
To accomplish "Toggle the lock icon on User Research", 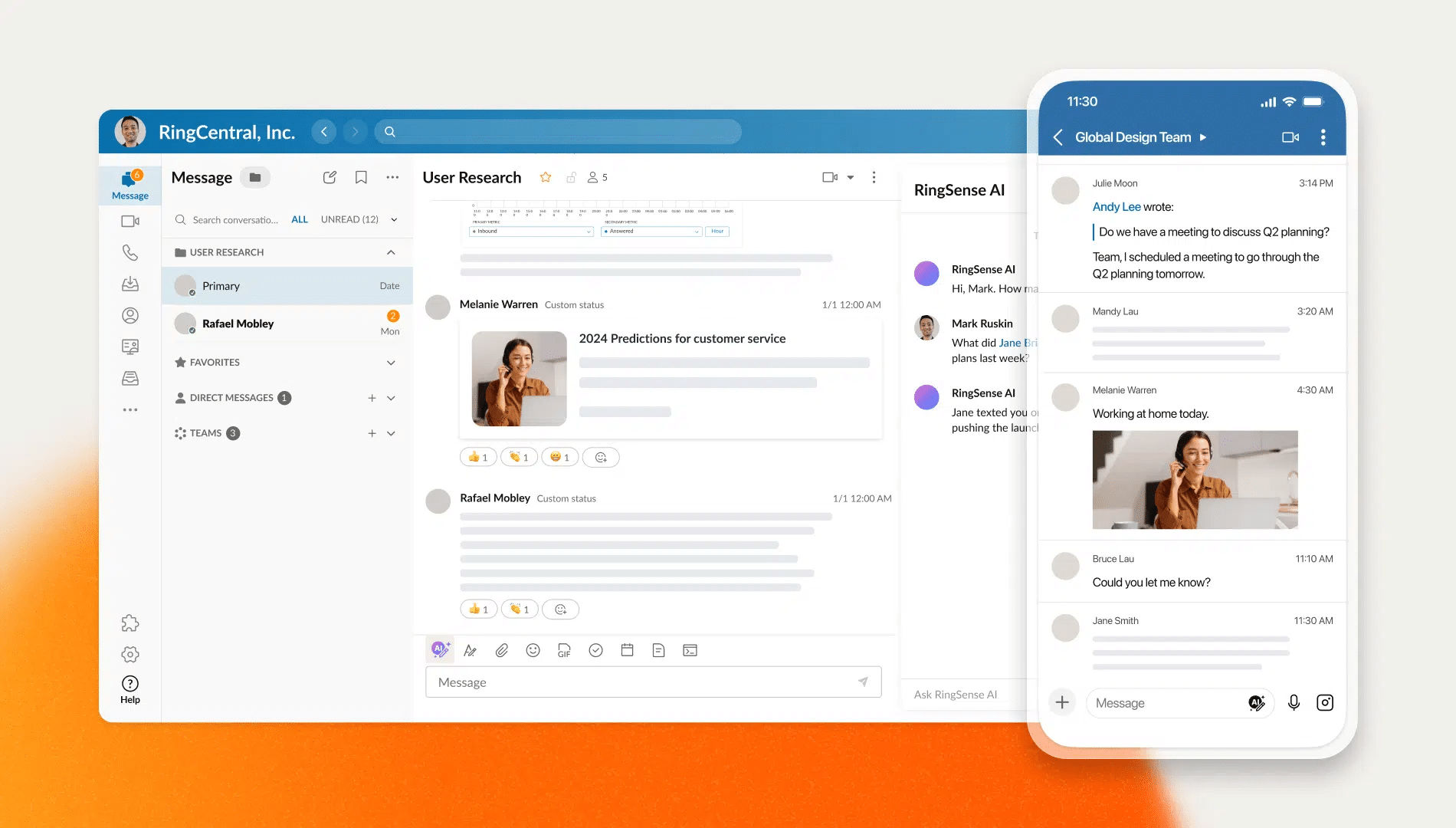I will click(x=570, y=177).
